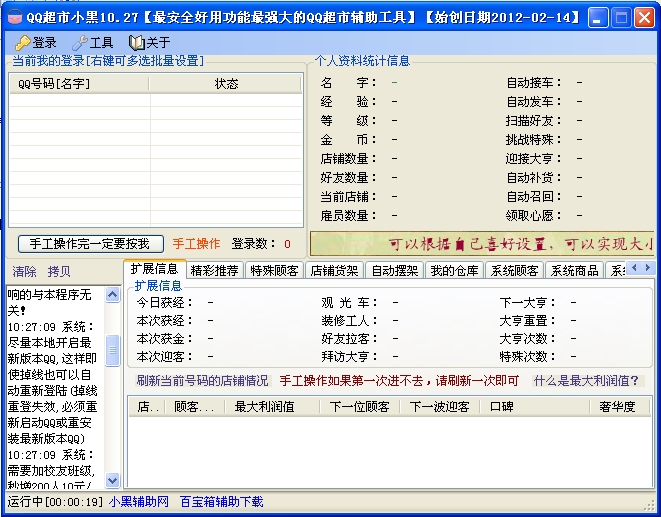Click the 登录数: label
This screenshot has width=661, height=517.
pyautogui.click(x=254, y=244)
